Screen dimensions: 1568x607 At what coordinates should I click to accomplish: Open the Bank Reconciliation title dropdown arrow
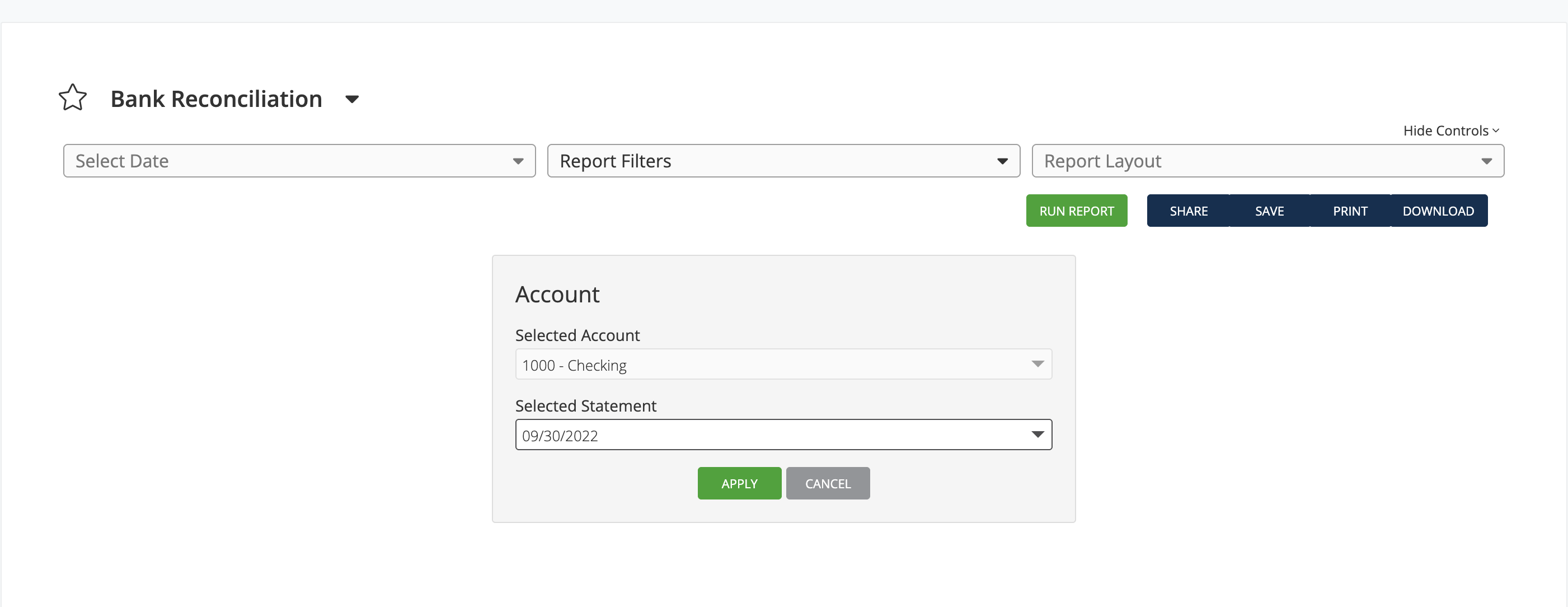click(352, 99)
